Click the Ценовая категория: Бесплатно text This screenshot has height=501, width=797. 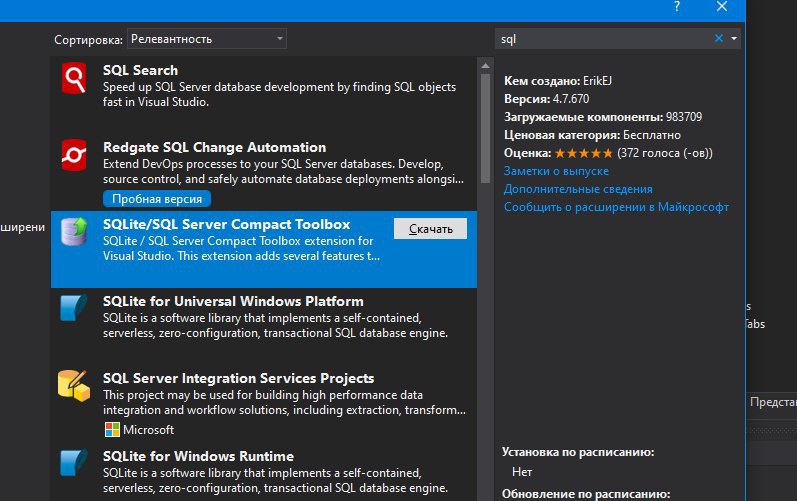click(x=592, y=135)
